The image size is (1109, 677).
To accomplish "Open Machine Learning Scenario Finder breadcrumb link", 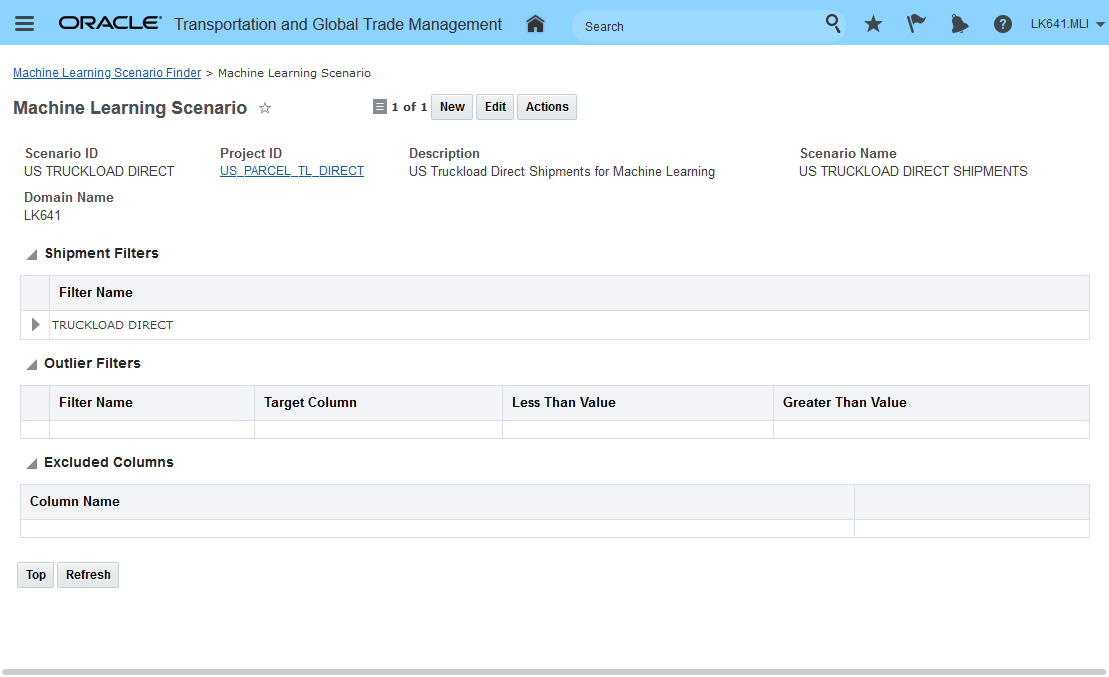I will click(x=107, y=73).
